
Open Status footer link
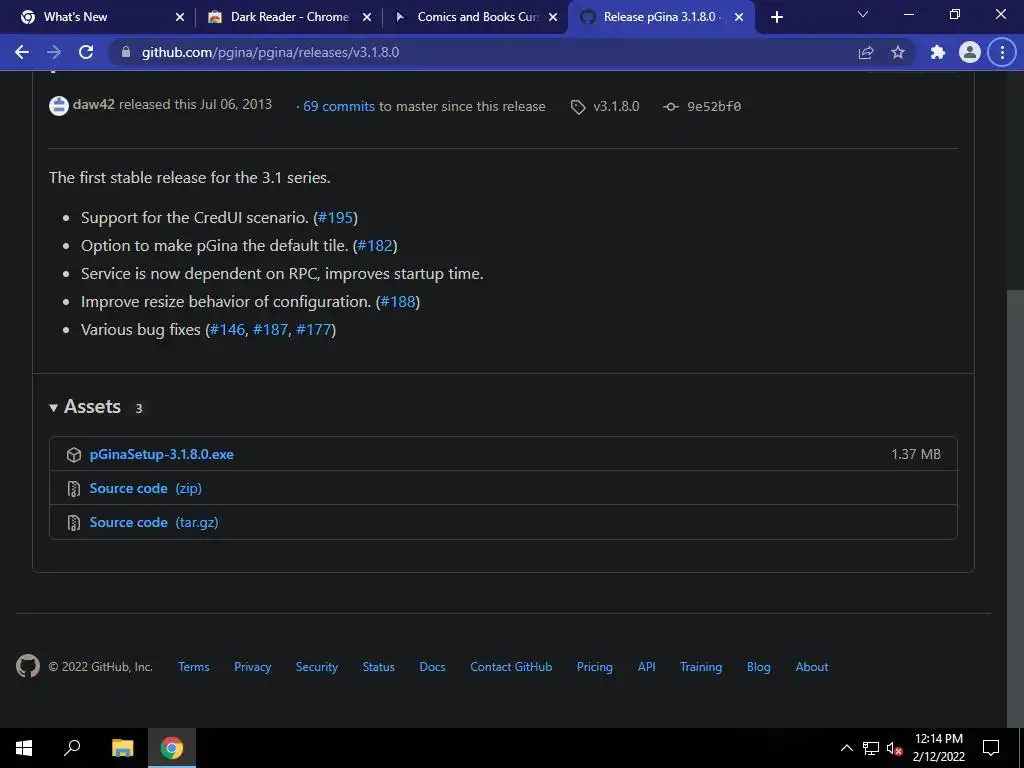click(379, 667)
